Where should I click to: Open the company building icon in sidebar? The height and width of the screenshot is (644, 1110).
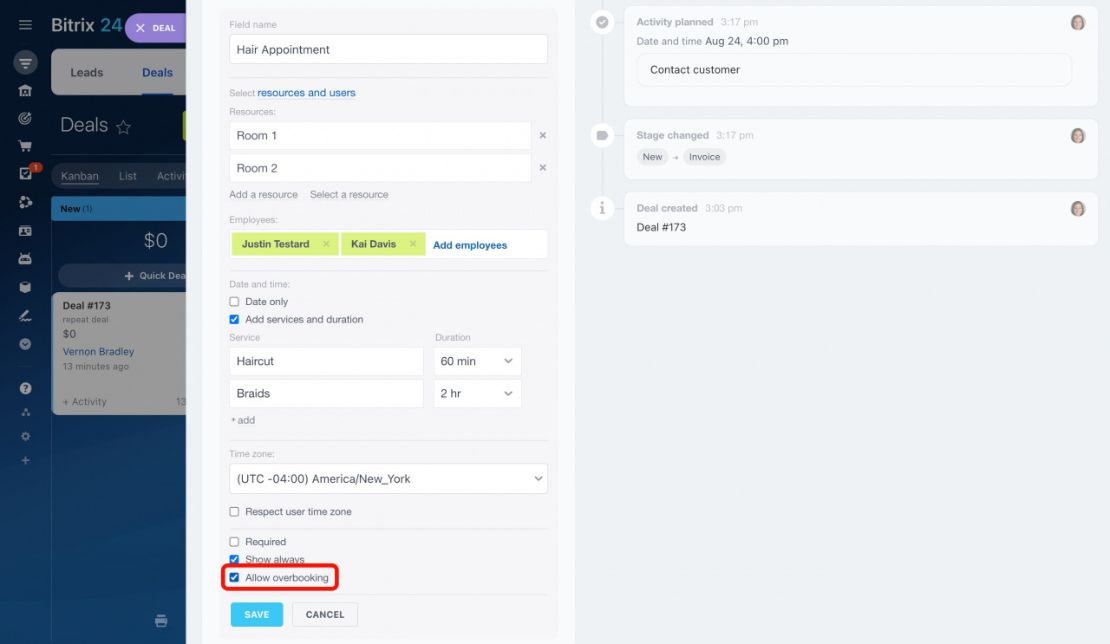pyautogui.click(x=25, y=91)
